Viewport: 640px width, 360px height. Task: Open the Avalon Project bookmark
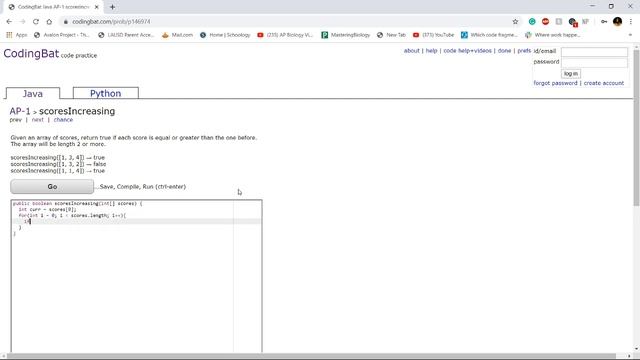62,35
